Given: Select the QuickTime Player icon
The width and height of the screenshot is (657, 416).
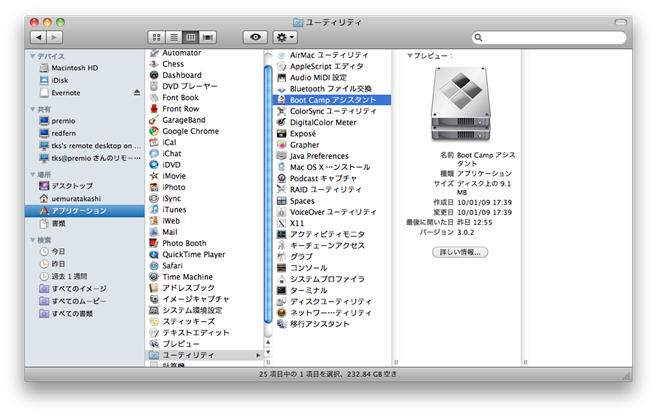Looking at the screenshot, I should 154,254.
